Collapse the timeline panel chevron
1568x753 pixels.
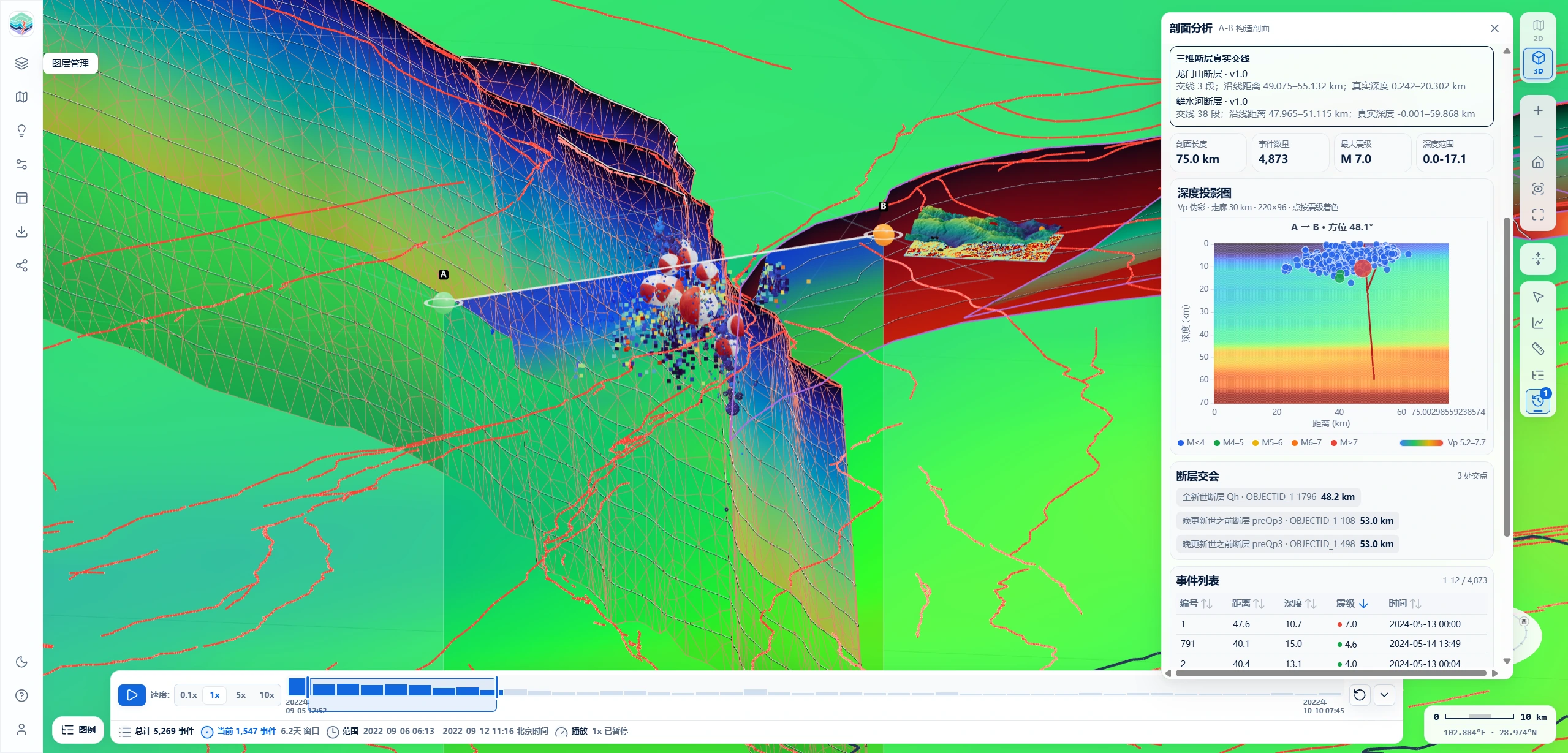(1384, 695)
